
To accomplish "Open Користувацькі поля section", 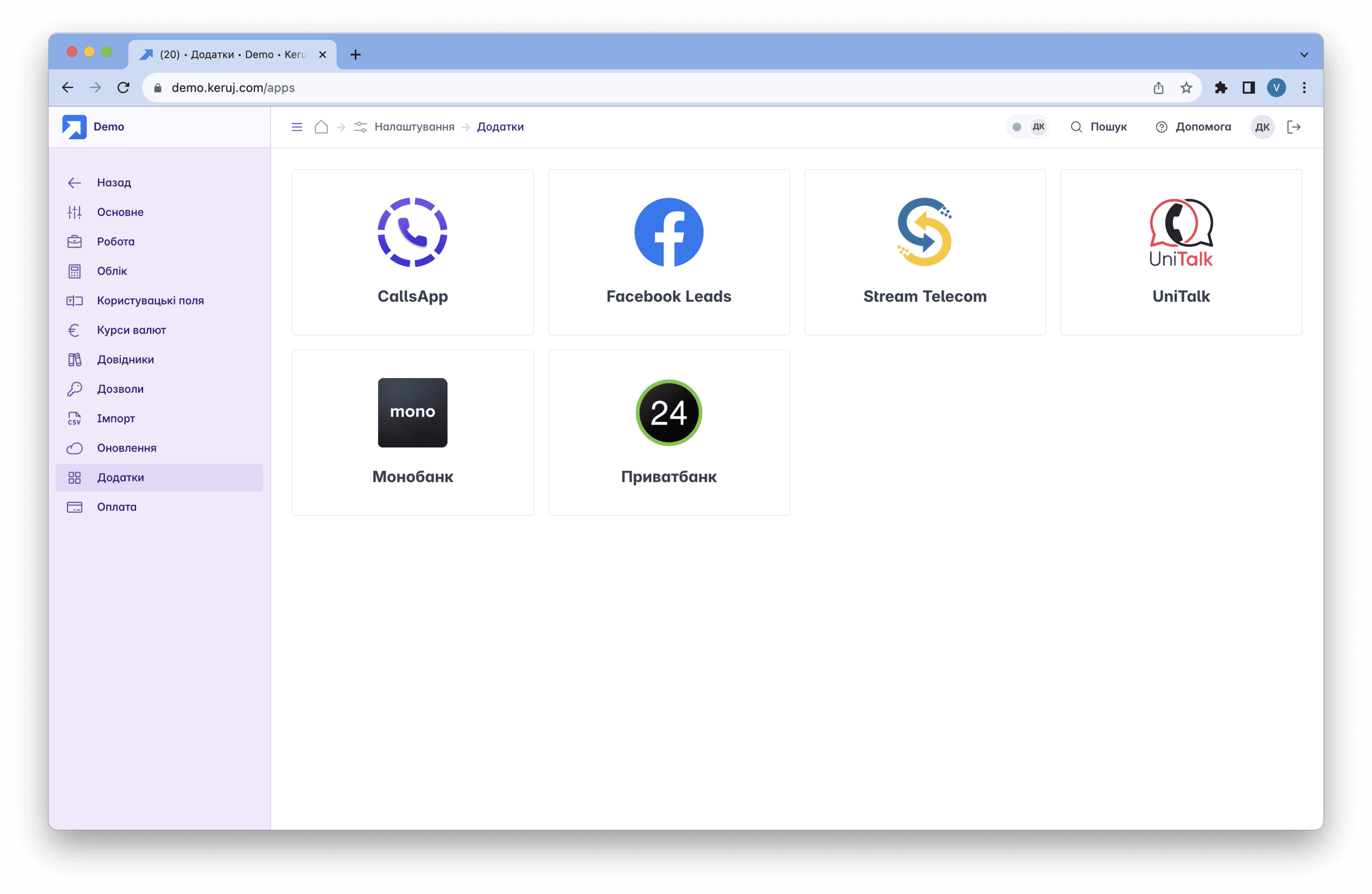I will [159, 300].
